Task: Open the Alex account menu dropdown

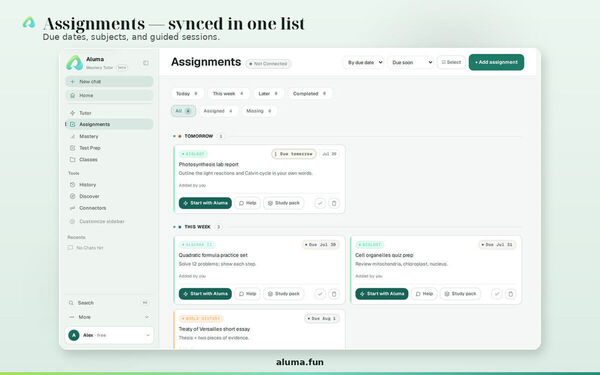Action: coord(148,336)
